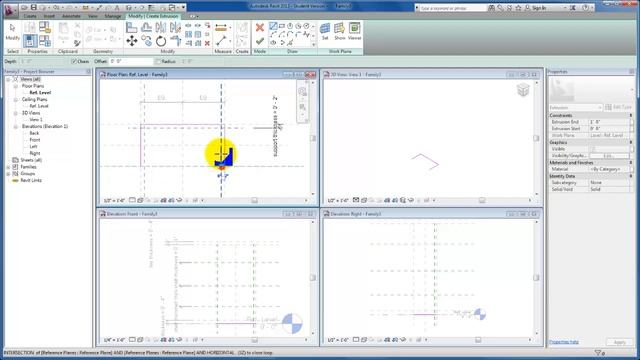Click the Start-End-Radius Arc draw tool
The height and width of the screenshot is (360, 640).
tap(273, 34)
